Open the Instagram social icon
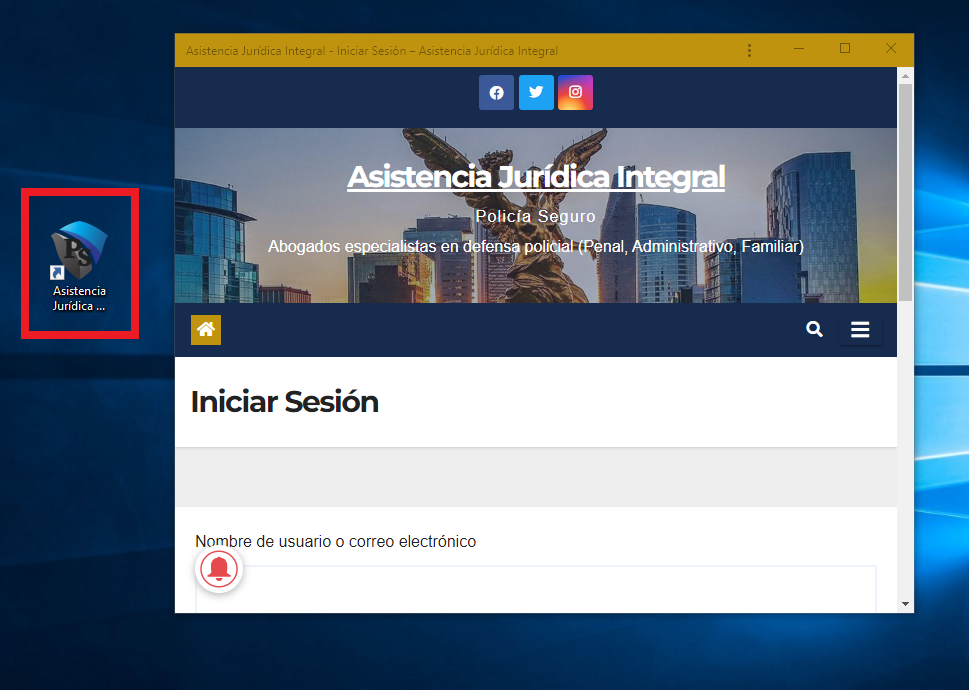 [x=575, y=93]
